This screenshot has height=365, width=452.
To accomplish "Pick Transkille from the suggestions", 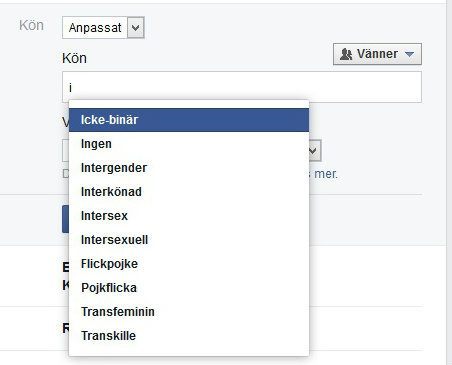I will 189,336.
